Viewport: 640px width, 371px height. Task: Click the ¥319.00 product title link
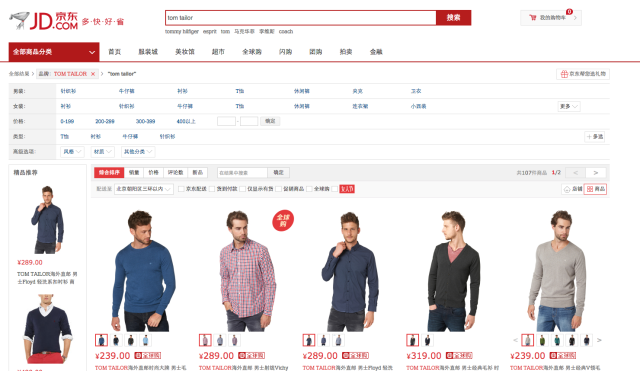click(453, 368)
